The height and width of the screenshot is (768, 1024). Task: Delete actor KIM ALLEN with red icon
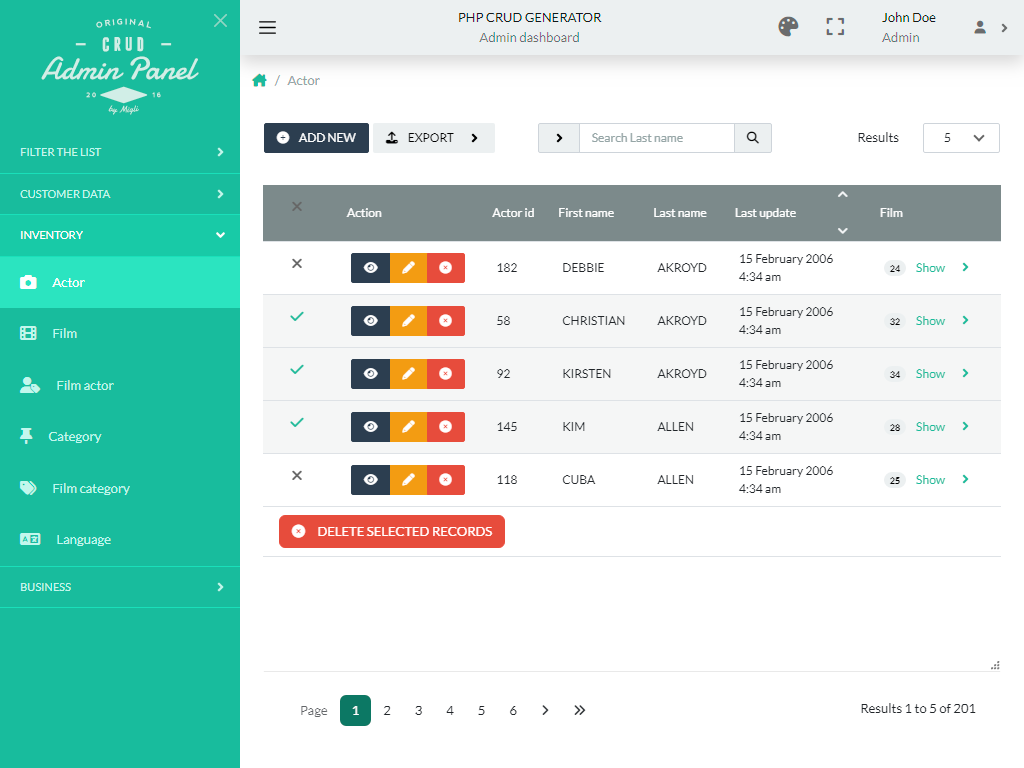446,427
